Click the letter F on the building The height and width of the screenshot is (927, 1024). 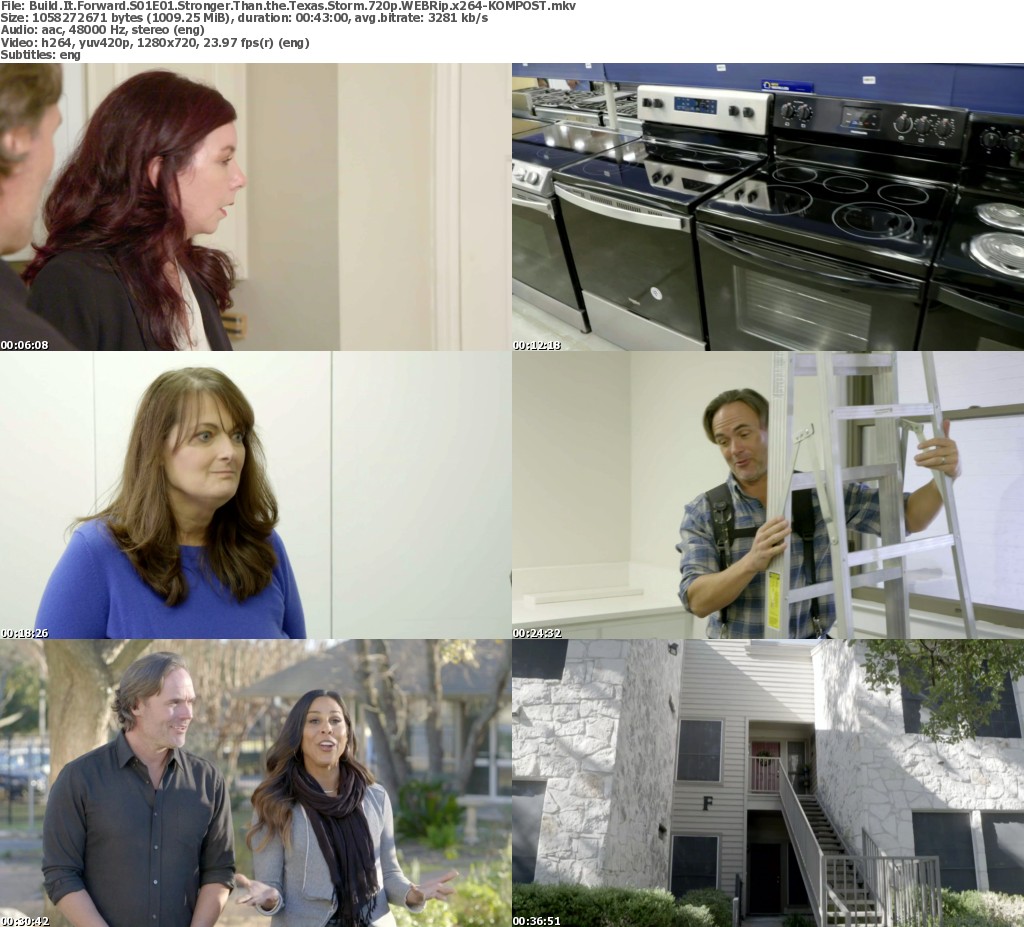(x=708, y=803)
